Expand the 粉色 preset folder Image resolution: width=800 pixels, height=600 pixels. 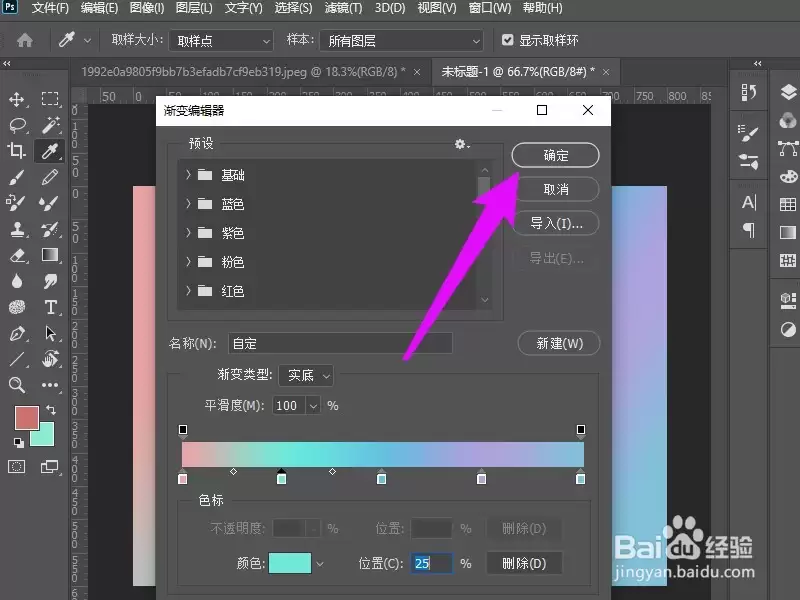(x=188, y=262)
